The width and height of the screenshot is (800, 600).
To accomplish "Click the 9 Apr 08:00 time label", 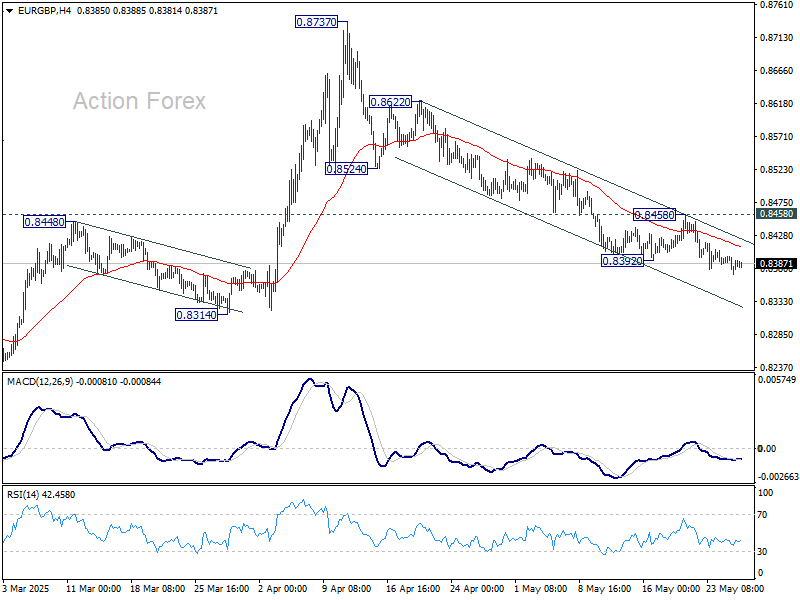I will point(347,589).
